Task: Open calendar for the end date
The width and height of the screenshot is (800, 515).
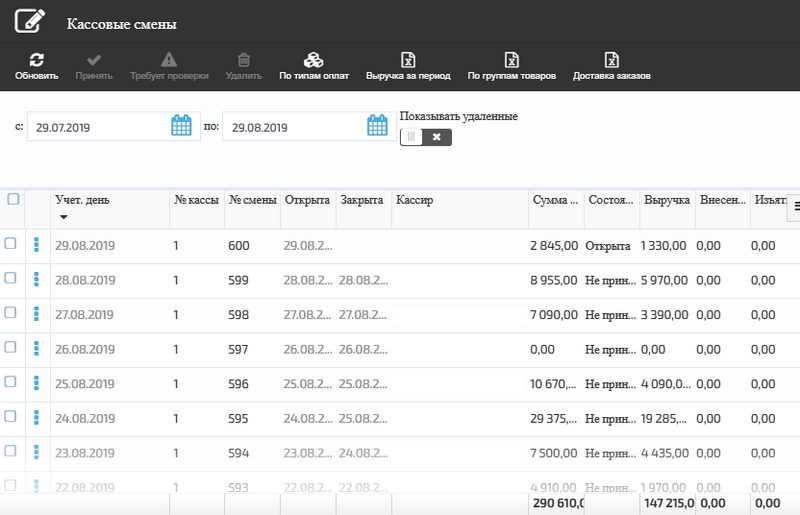Action: pyautogui.click(x=377, y=126)
